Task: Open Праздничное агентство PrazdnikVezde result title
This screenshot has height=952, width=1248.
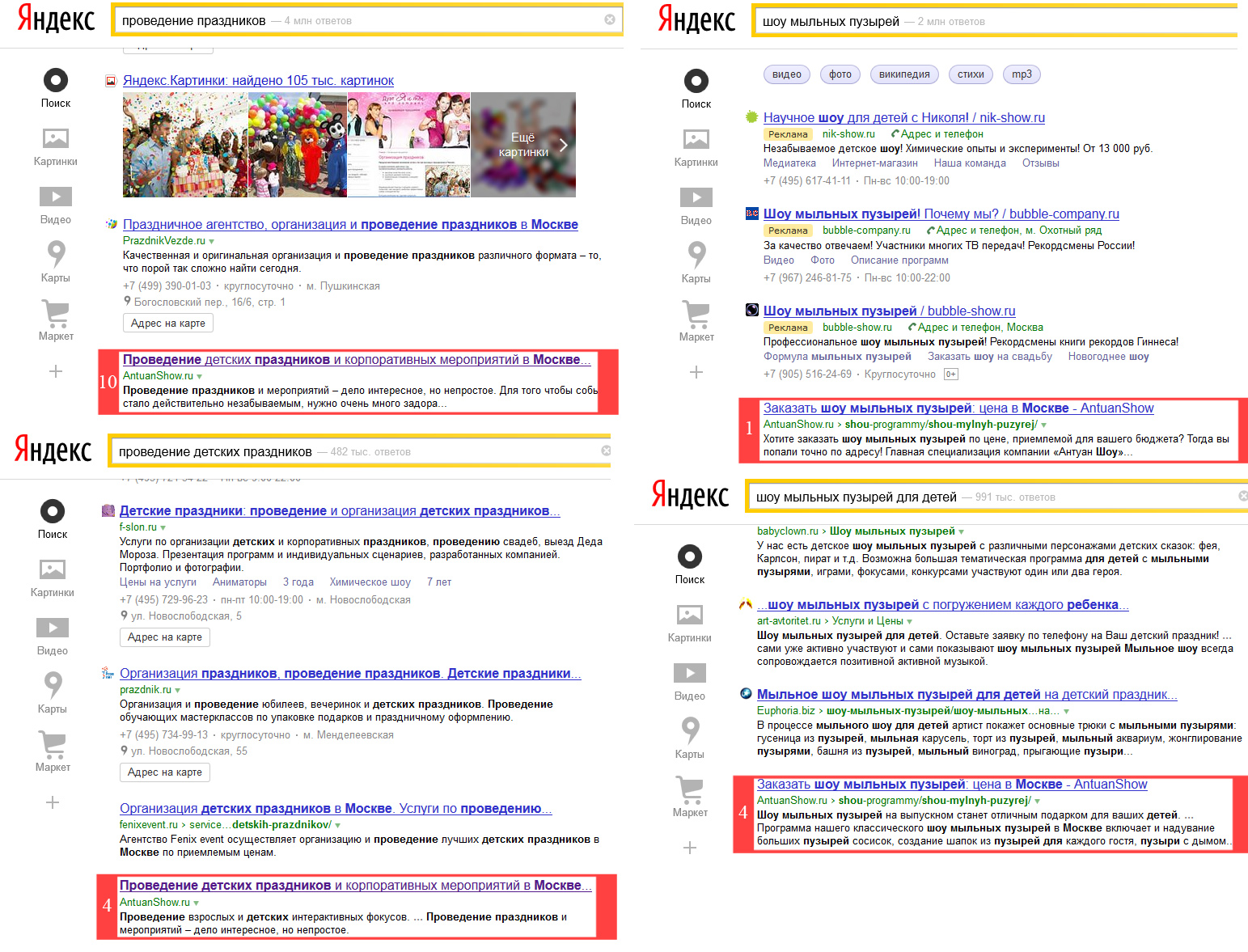Action: point(350,224)
